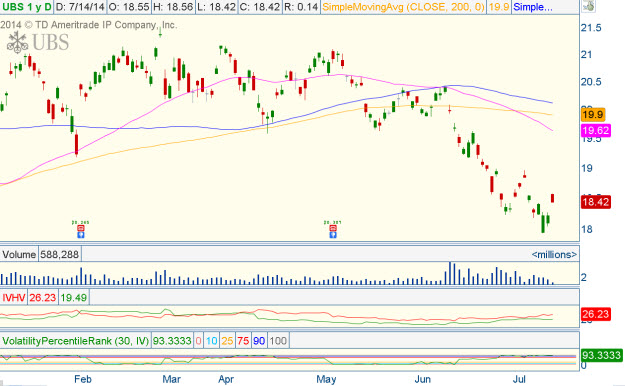The height and width of the screenshot is (386, 625).
Task: Click the volume value 588,288
Action: [59, 254]
